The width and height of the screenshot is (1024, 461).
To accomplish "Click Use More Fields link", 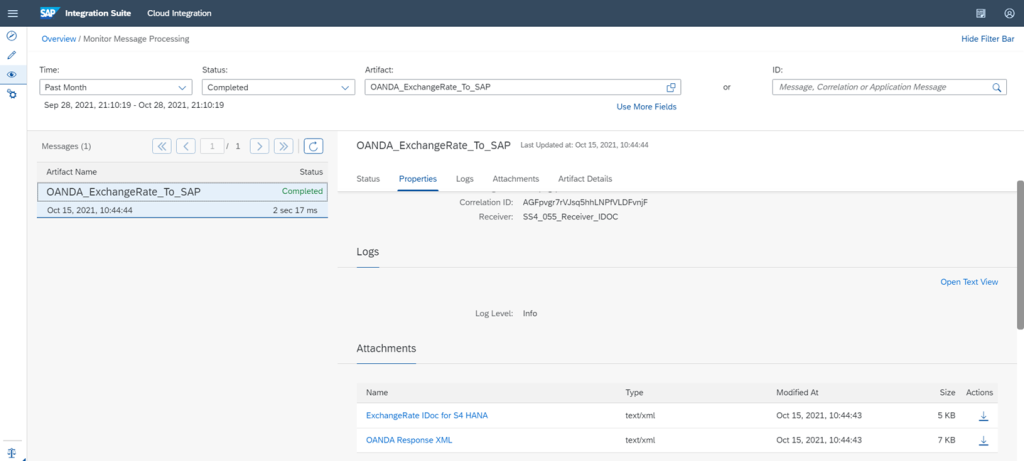I will coord(647,107).
